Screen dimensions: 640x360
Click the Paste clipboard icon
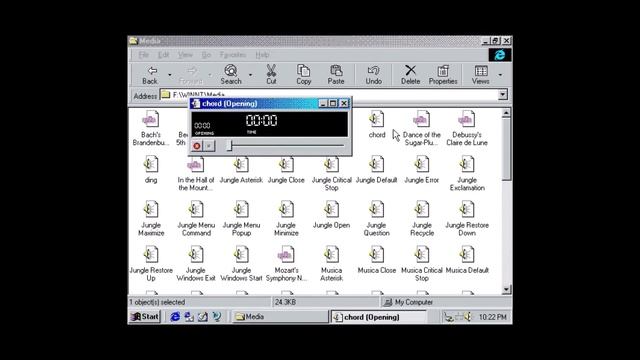click(x=336, y=71)
